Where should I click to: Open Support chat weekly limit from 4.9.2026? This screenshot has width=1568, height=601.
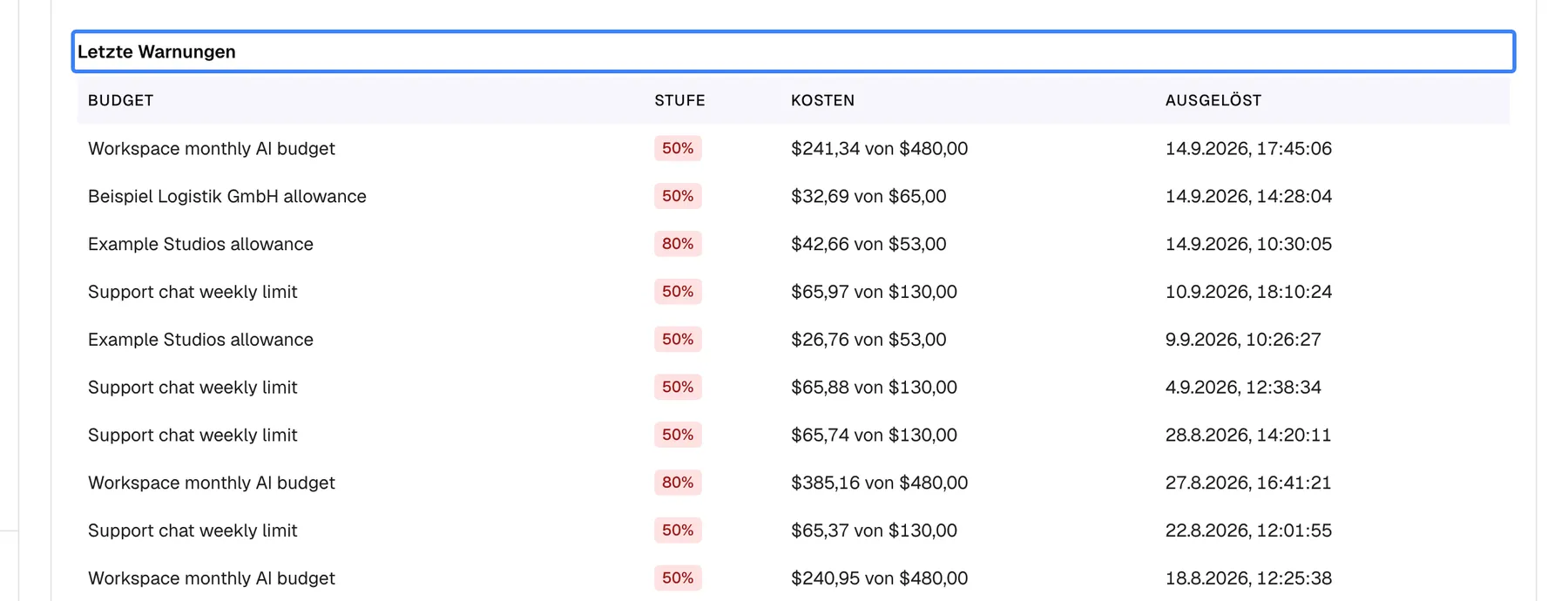click(193, 388)
